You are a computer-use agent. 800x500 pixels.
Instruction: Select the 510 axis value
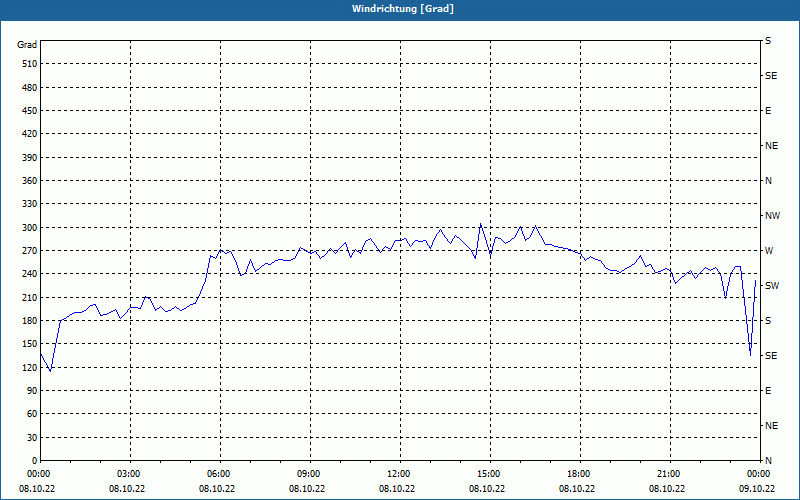[x=30, y=64]
